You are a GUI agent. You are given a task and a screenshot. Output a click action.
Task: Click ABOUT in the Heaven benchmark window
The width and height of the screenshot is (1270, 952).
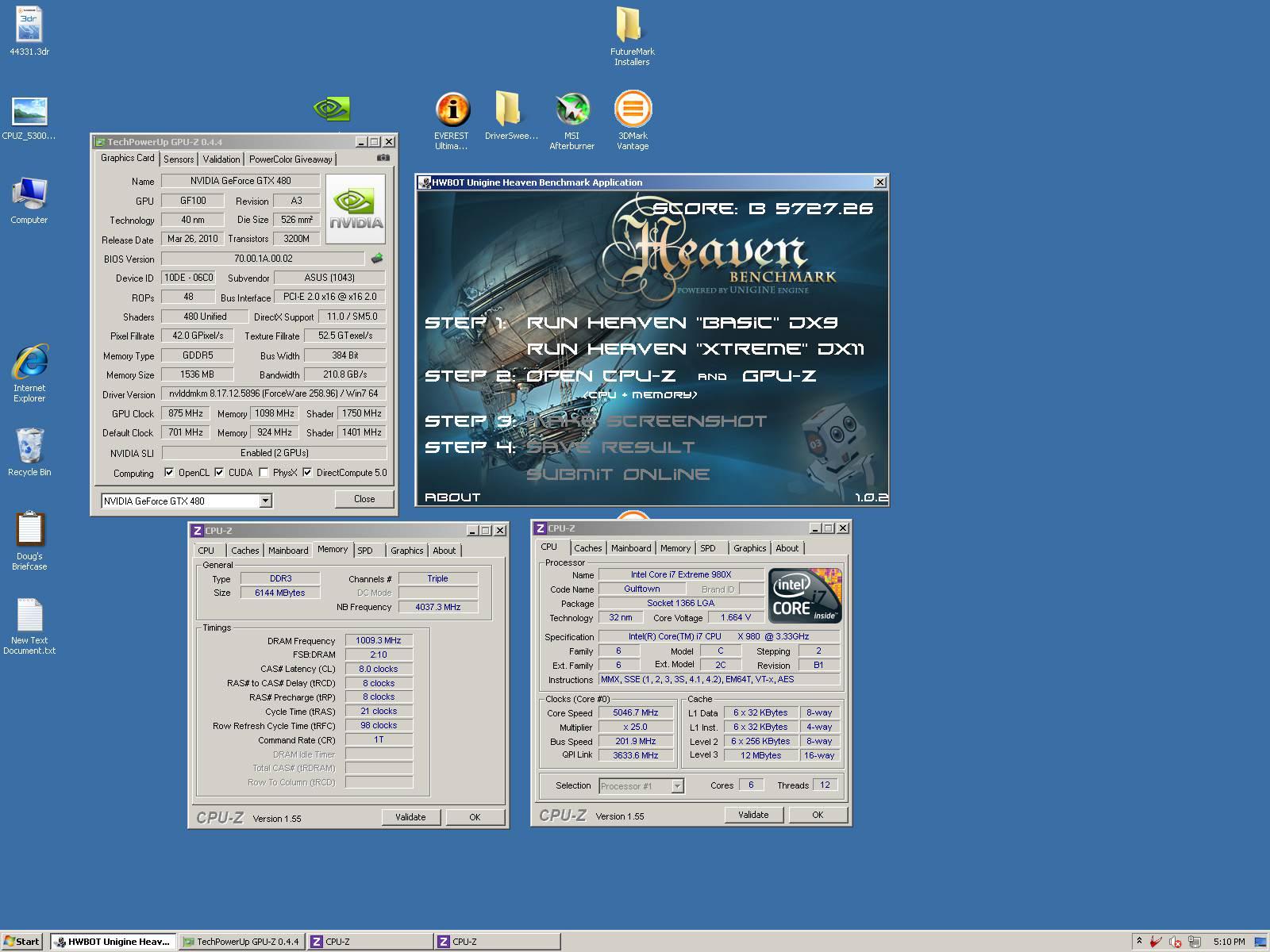point(452,497)
